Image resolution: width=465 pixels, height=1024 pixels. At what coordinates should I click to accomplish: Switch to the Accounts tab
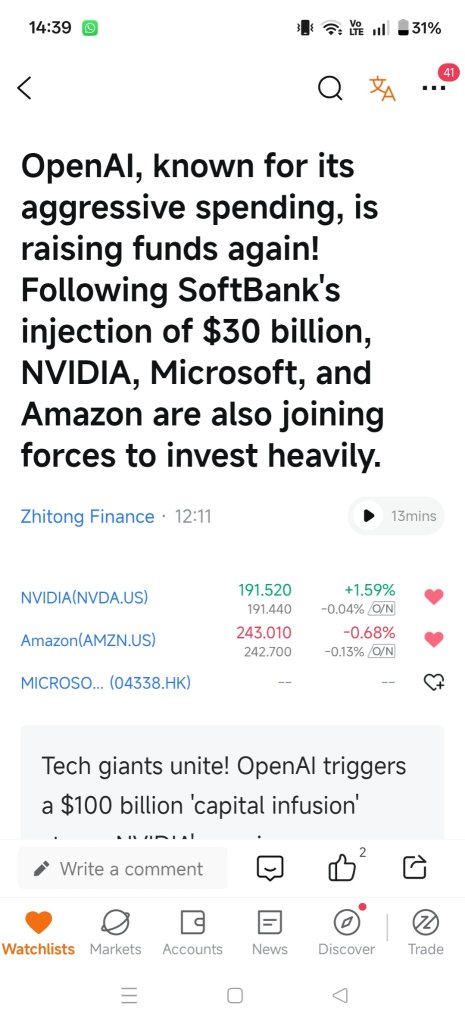[193, 933]
